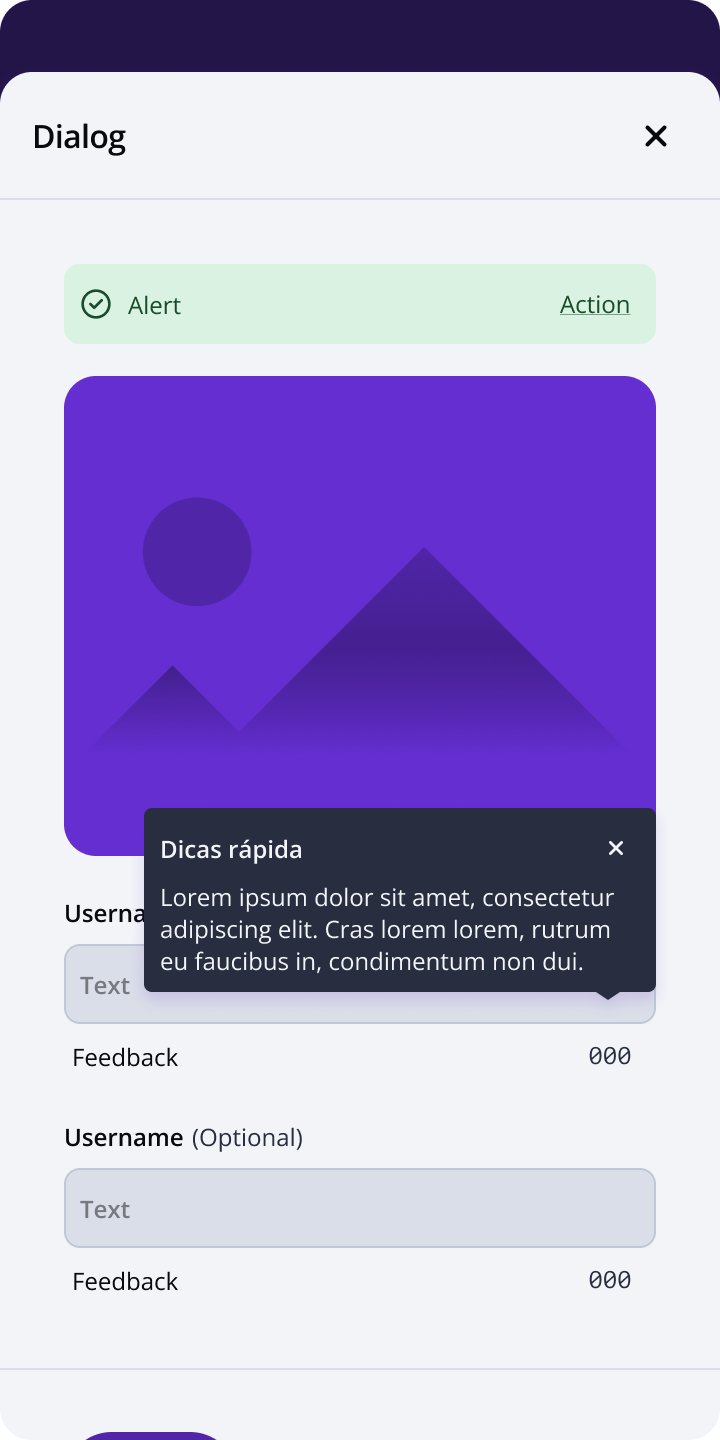
Task: Click Feedback text under the optional Username field
Action: coord(125,1281)
